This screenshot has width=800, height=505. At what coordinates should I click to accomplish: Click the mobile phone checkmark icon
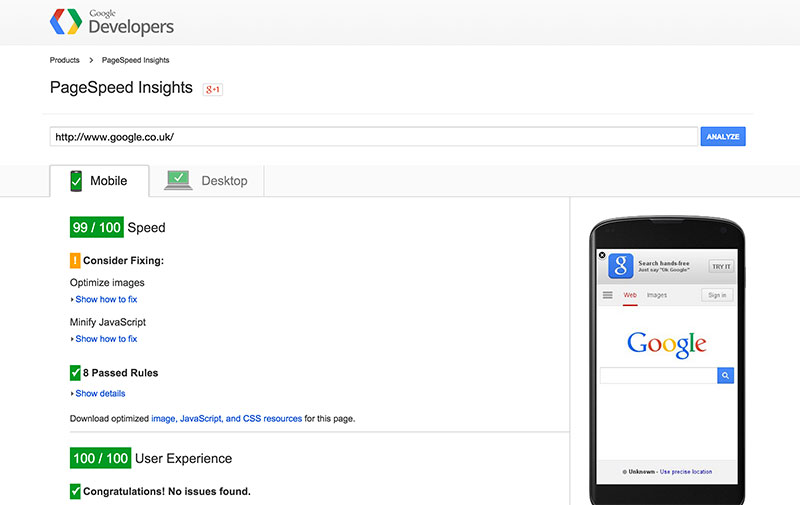coord(76,181)
